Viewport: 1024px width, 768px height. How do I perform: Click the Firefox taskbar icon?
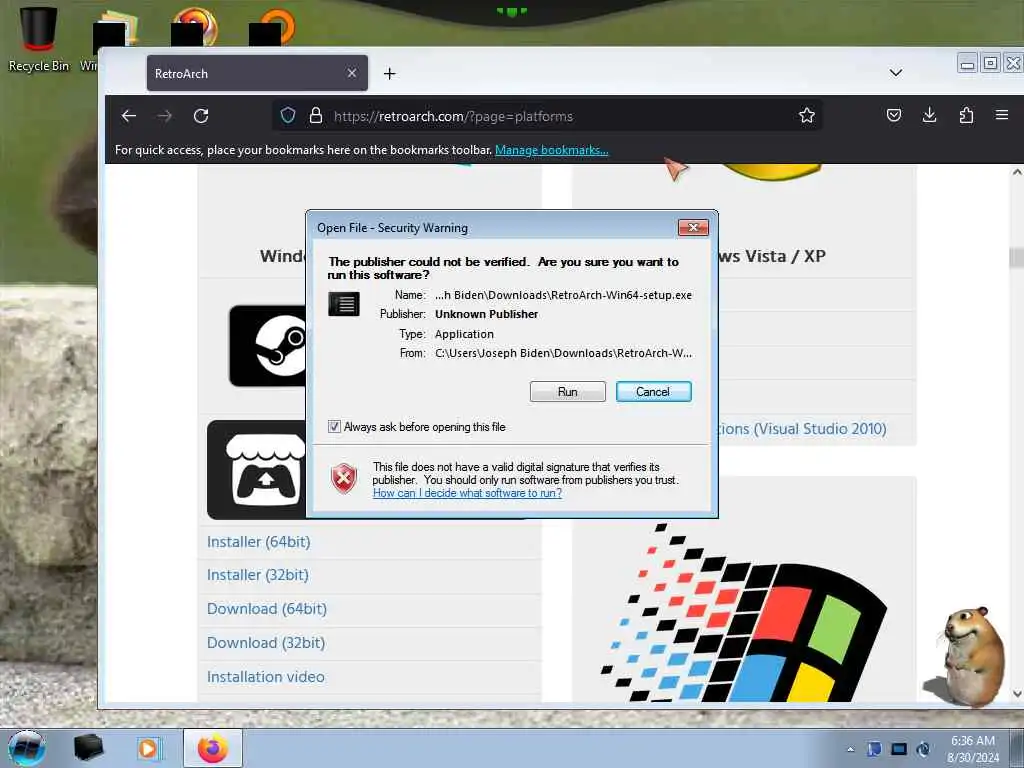[212, 748]
